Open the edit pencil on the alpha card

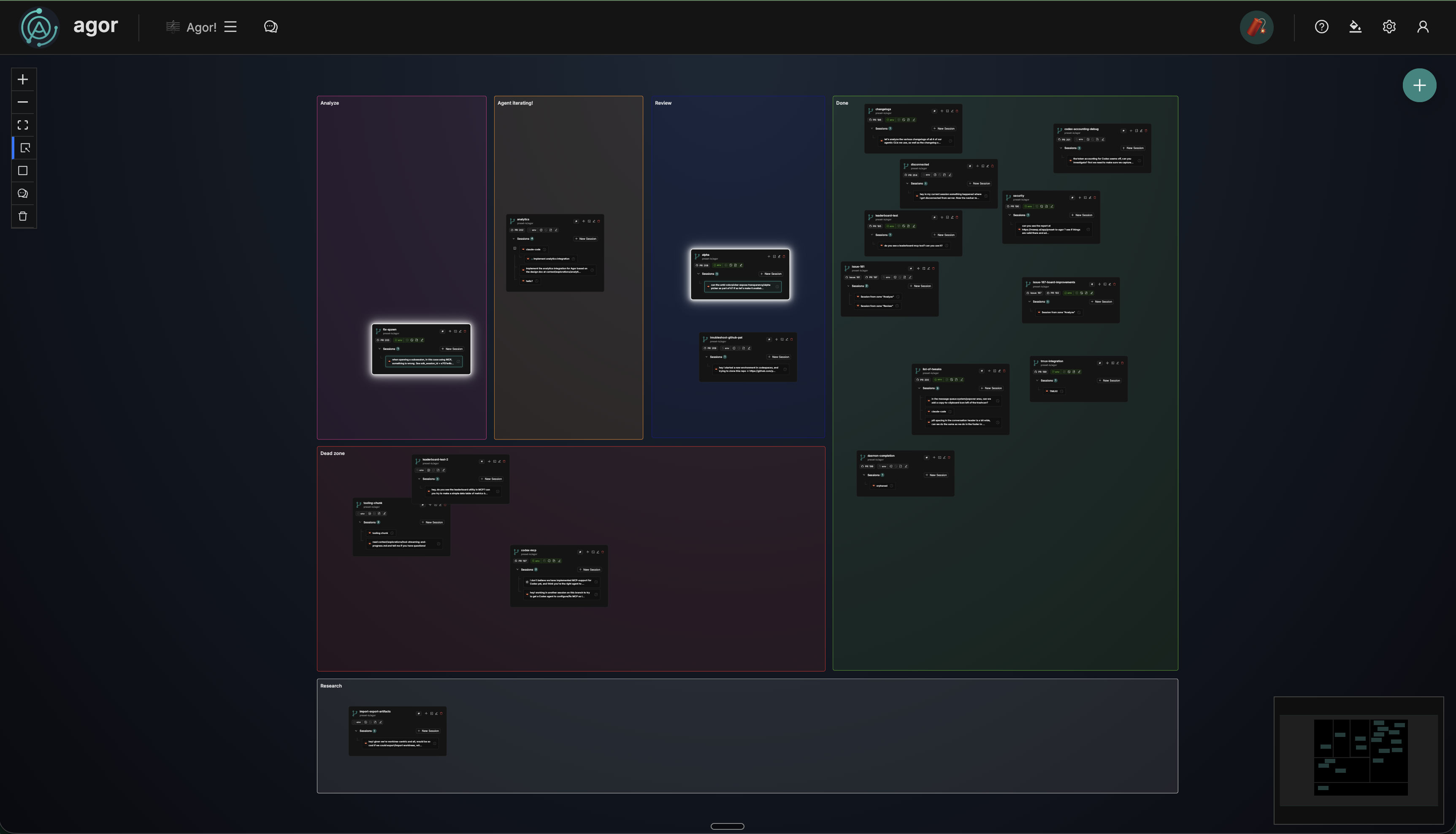(x=779, y=257)
